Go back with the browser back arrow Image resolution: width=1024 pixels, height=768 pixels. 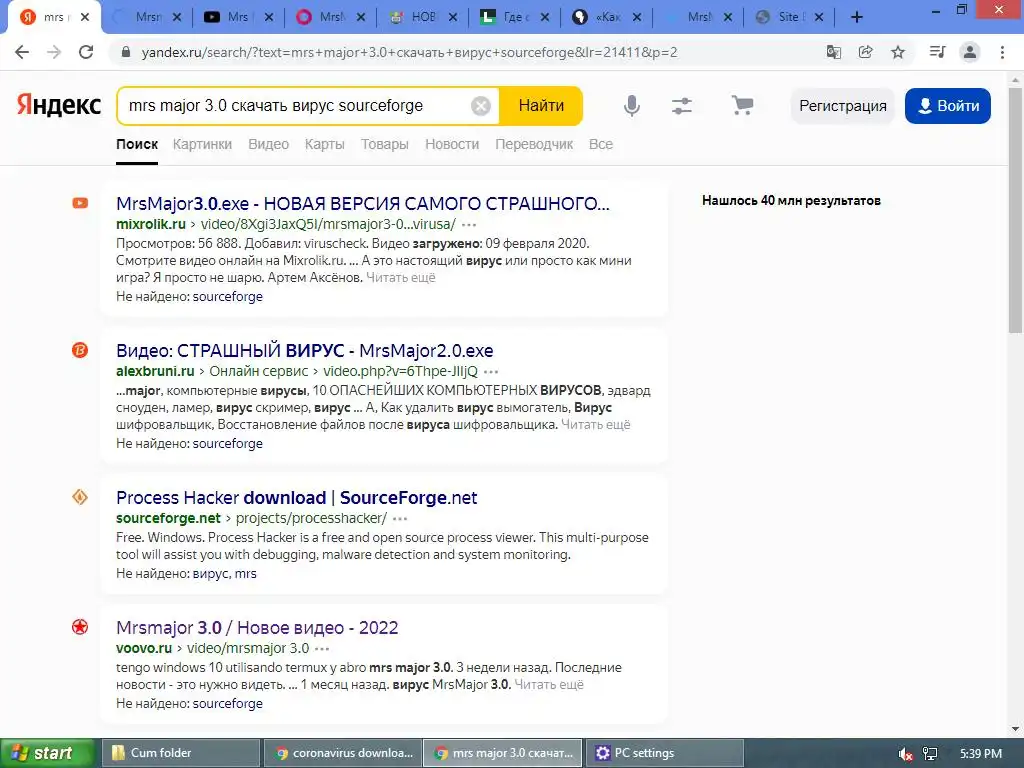pyautogui.click(x=22, y=52)
